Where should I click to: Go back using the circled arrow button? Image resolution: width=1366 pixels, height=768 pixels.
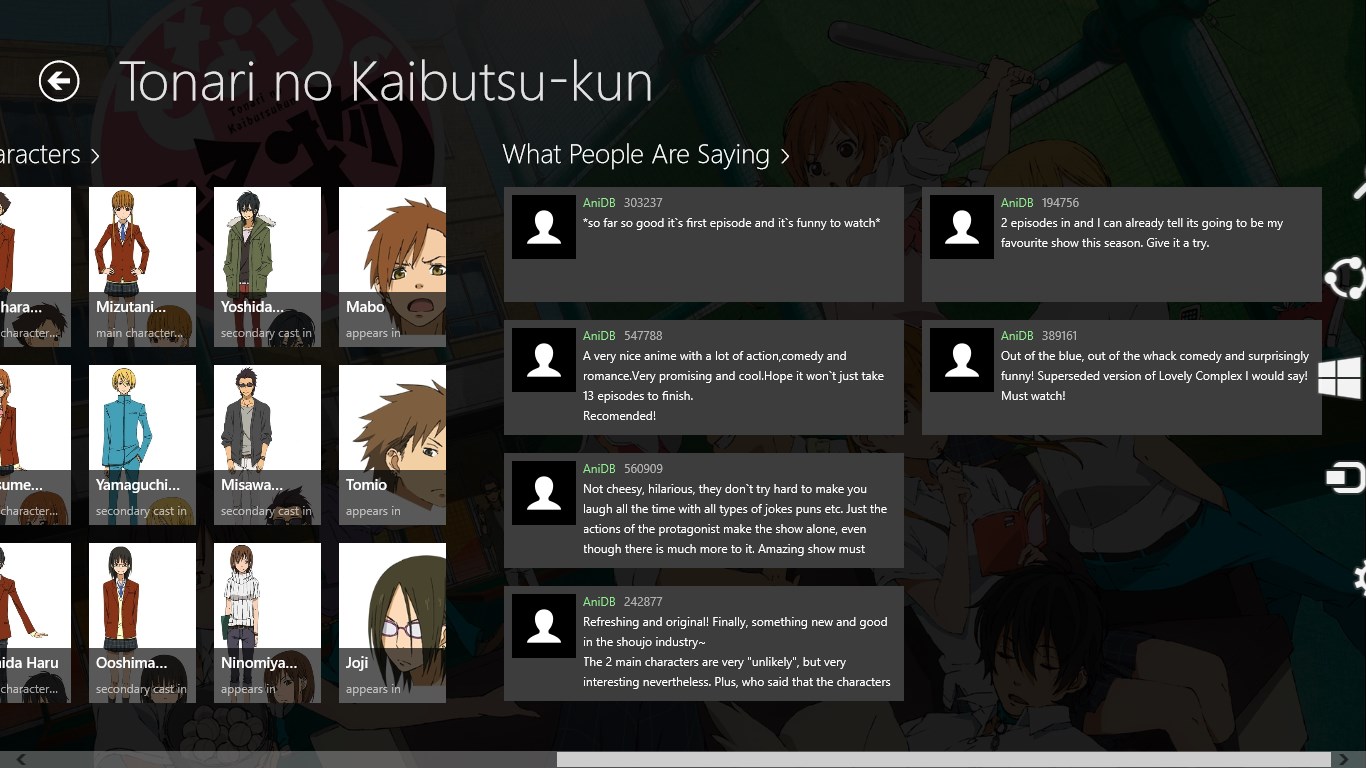coord(59,81)
